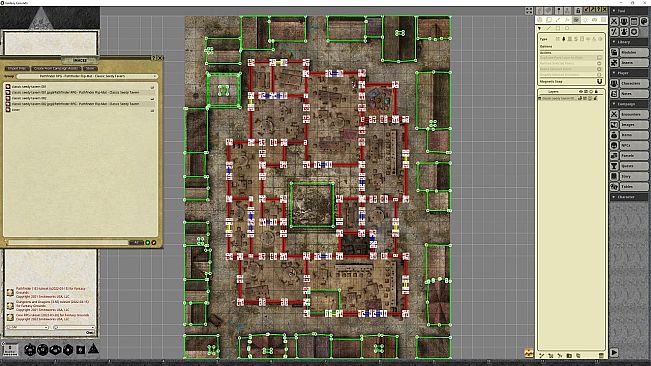Image resolution: width=651 pixels, height=366 pixels.
Task: Click the green add button in Images window
Action: pyautogui.click(x=148, y=242)
